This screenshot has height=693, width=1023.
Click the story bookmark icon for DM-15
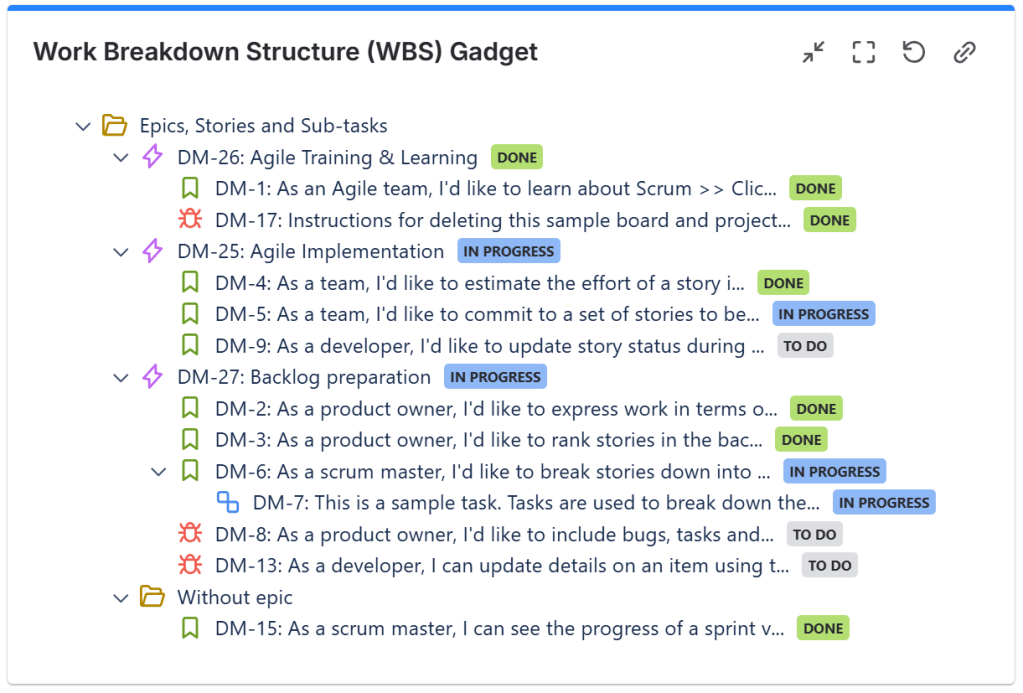tap(190, 629)
